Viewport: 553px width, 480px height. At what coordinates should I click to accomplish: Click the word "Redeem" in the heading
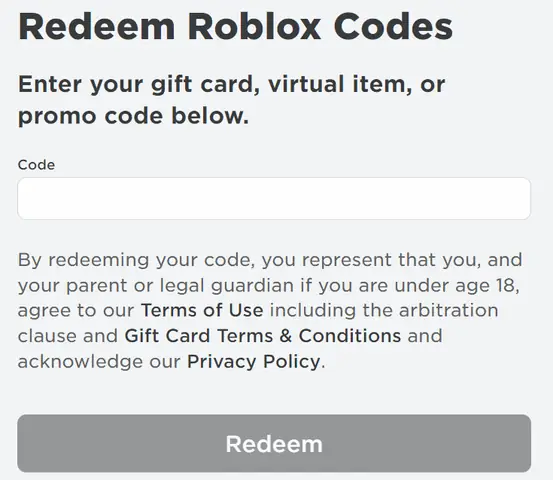pos(97,27)
